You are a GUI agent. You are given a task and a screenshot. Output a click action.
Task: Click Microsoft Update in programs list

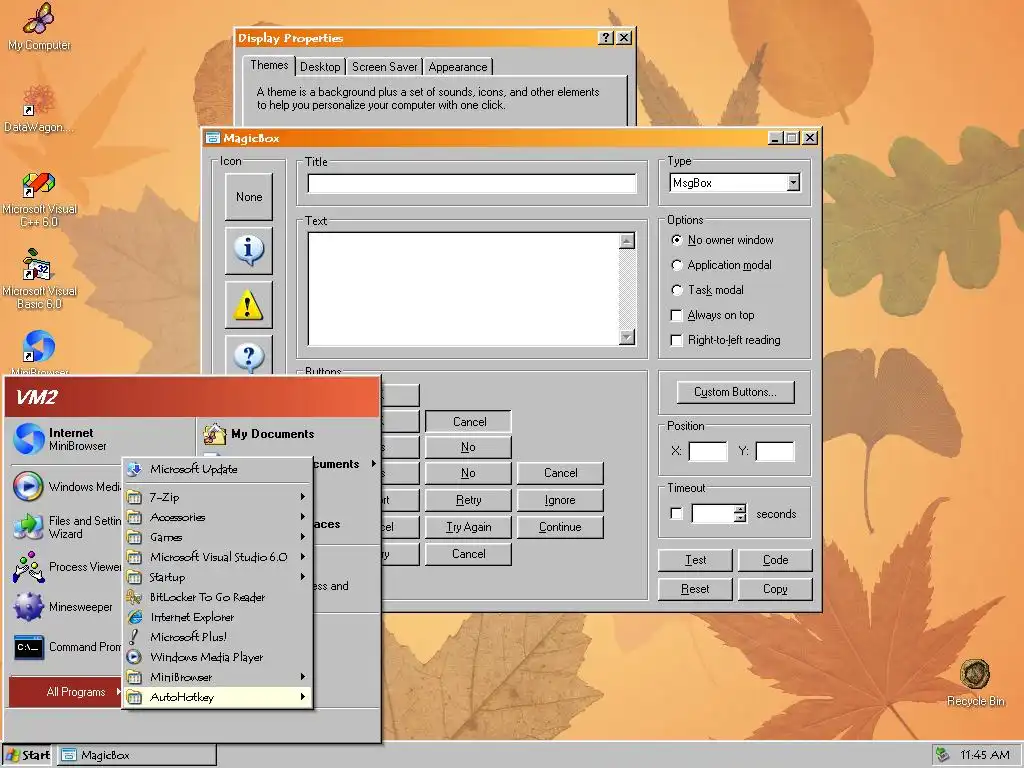[217, 469]
